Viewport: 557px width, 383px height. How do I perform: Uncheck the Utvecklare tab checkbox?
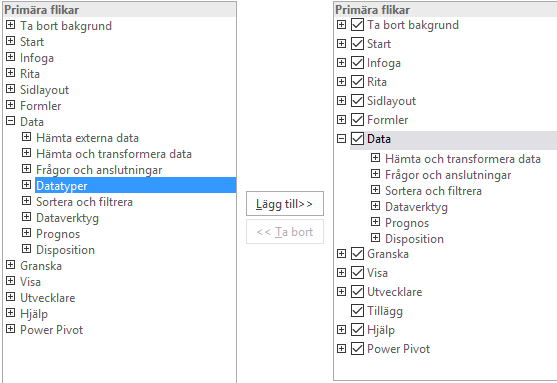[357, 292]
